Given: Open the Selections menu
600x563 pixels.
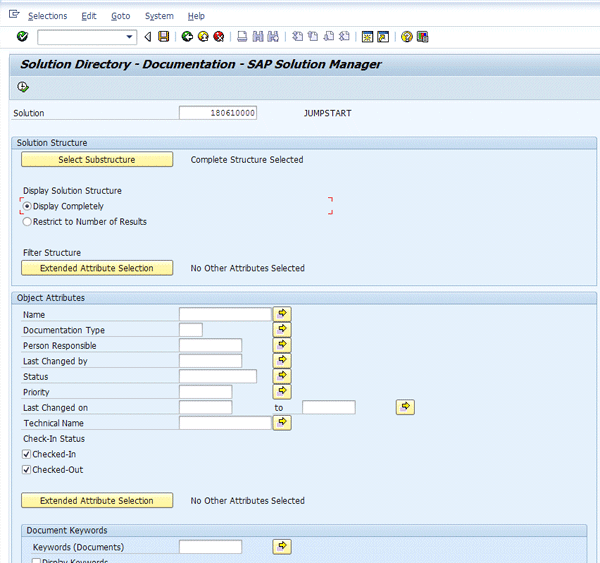Looking at the screenshot, I should [x=47, y=16].
